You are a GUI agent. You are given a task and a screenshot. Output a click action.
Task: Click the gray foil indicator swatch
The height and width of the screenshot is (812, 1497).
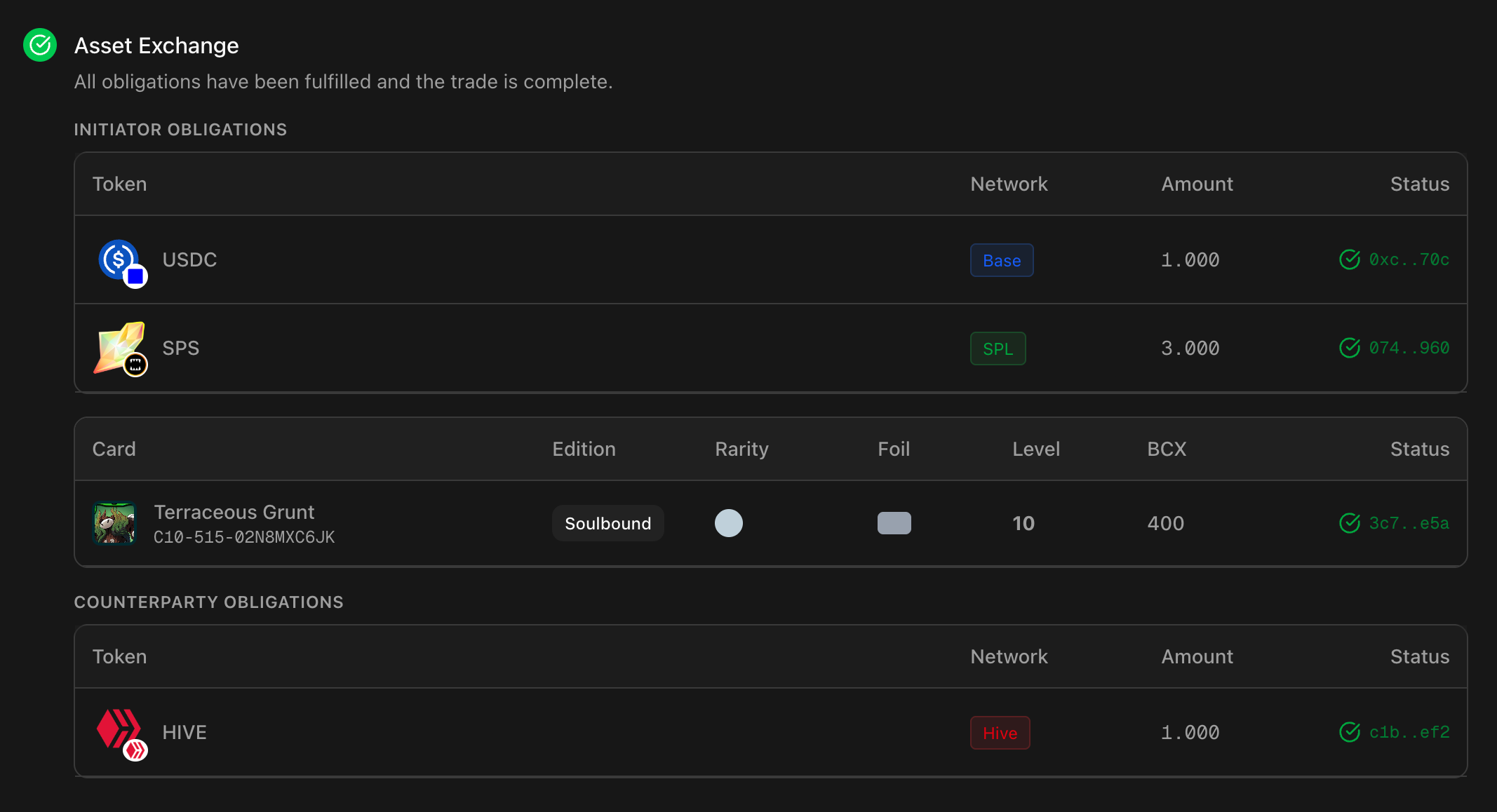point(894,523)
